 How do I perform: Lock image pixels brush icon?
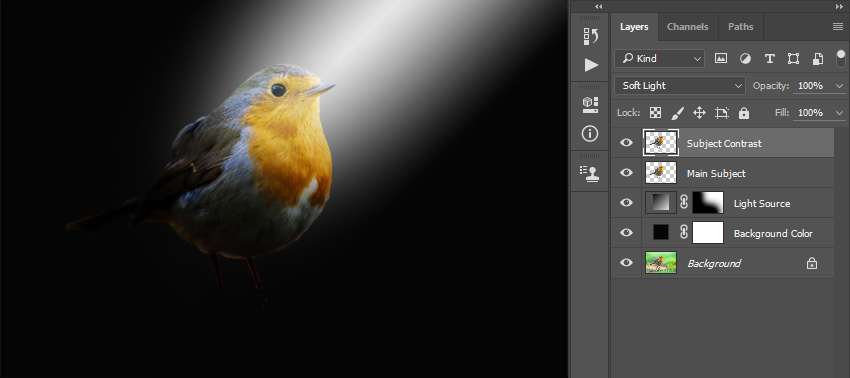pos(678,113)
